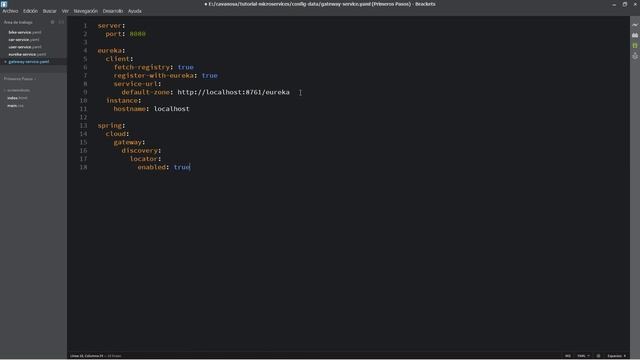This screenshot has height=360, width=640.
Task: Expand the screenshots folder in project tree
Action: point(18,90)
